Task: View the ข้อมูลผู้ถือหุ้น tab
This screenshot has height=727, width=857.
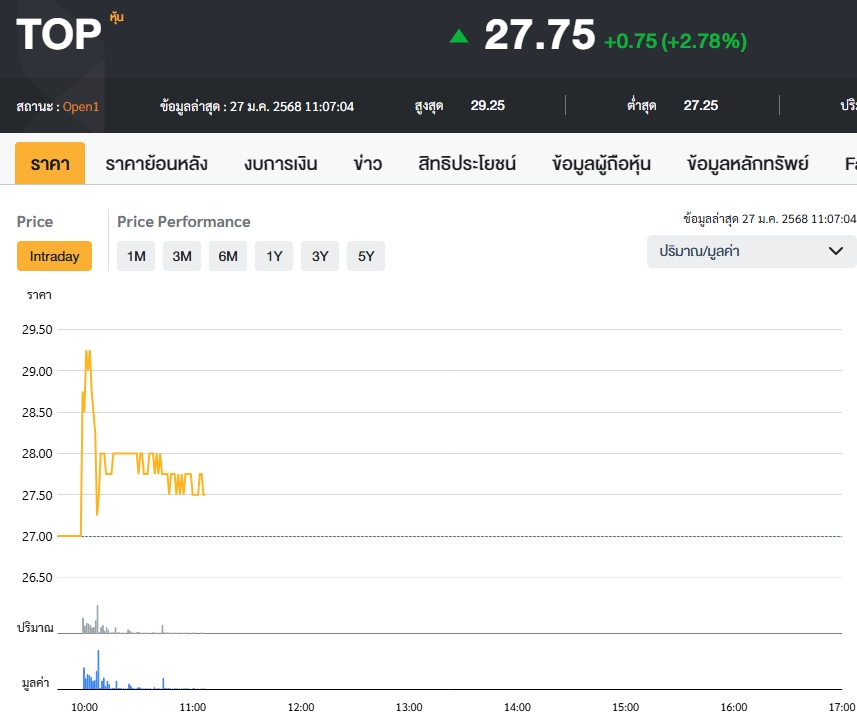Action: [601, 163]
